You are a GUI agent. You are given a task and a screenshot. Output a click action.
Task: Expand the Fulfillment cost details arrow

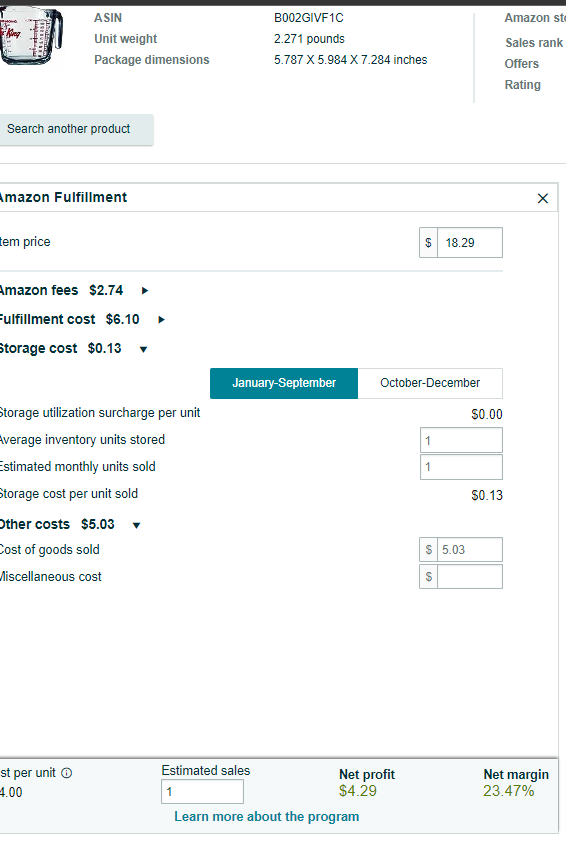tap(161, 320)
